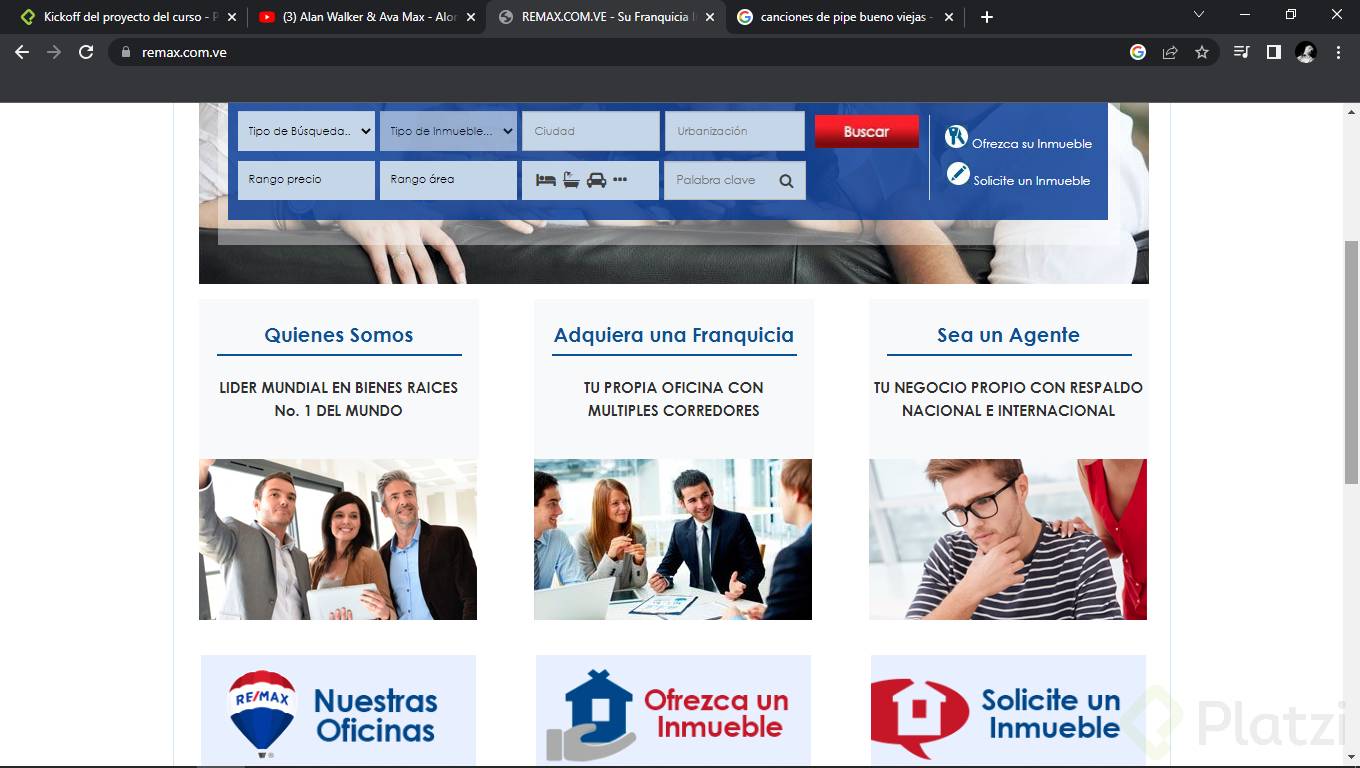Viewport: 1360px width, 768px height.
Task: Click the Quienes Somos team photo
Action: click(x=338, y=539)
